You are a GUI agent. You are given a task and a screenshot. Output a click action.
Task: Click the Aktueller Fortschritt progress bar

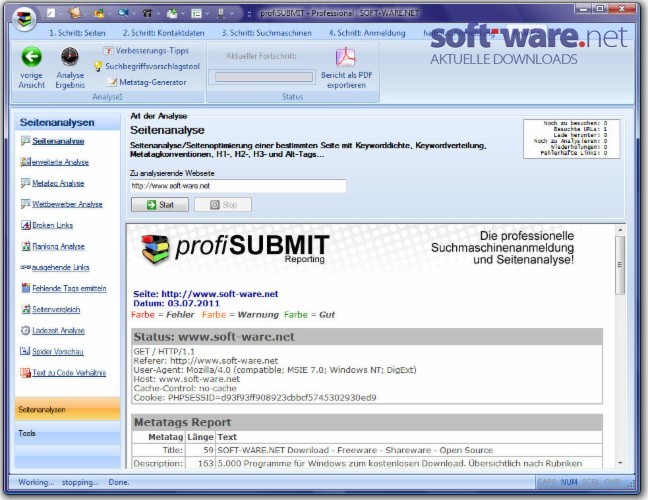(264, 77)
